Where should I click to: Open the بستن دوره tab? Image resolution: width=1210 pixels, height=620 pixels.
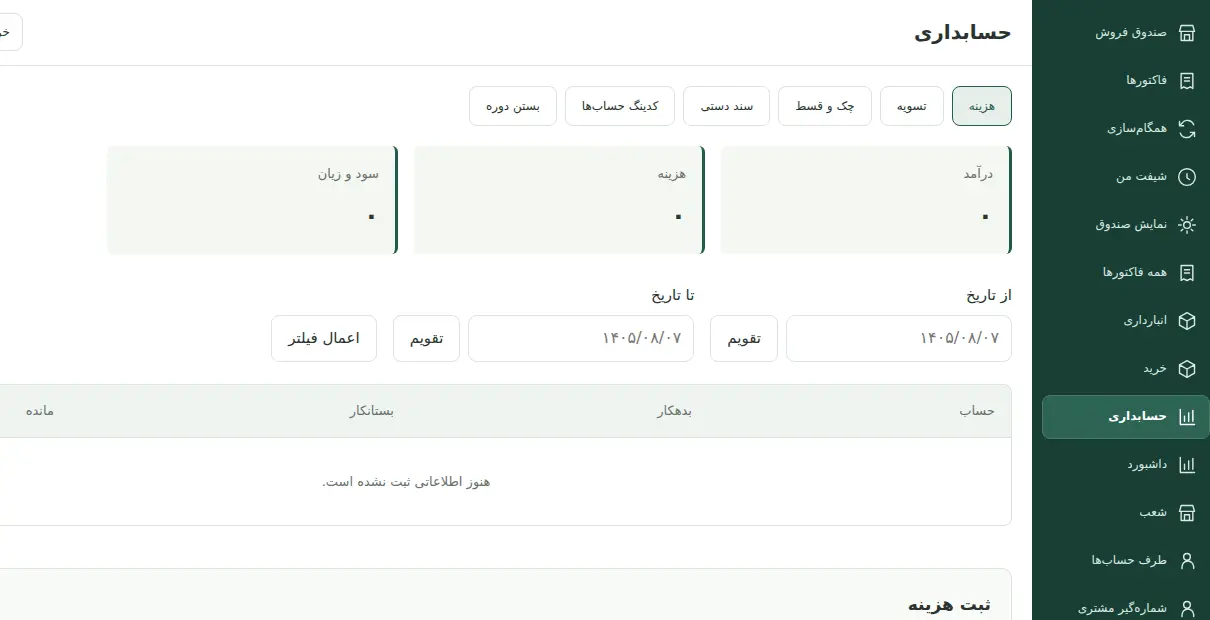tap(513, 106)
